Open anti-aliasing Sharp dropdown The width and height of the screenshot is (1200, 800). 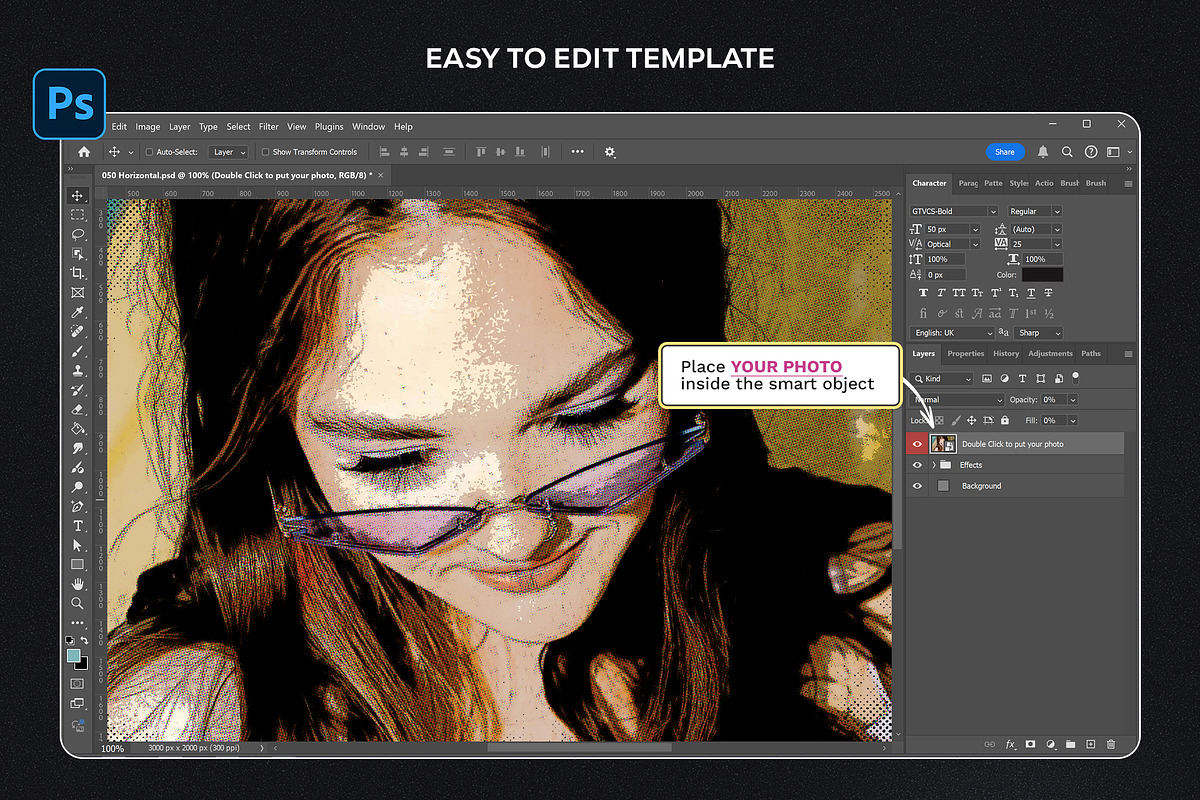click(x=1039, y=333)
